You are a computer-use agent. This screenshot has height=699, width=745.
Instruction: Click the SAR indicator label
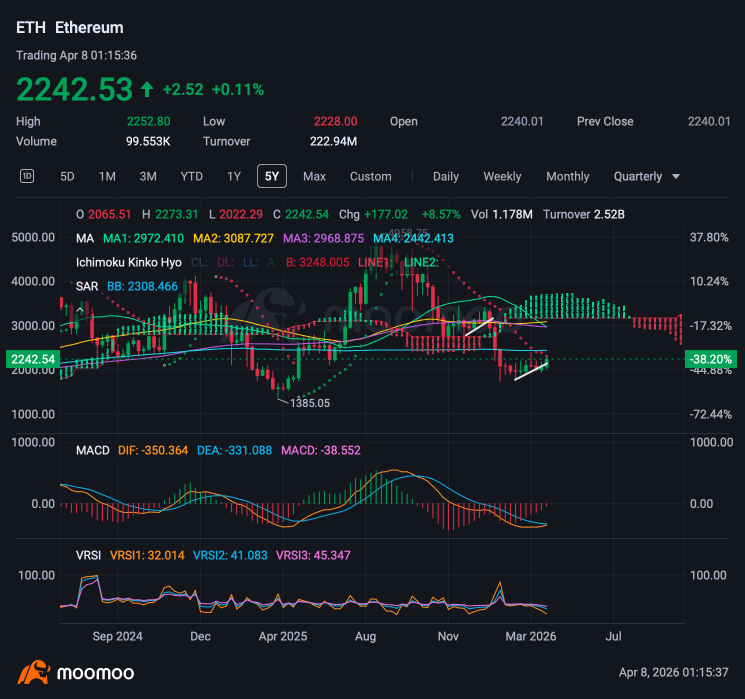pyautogui.click(x=86, y=286)
